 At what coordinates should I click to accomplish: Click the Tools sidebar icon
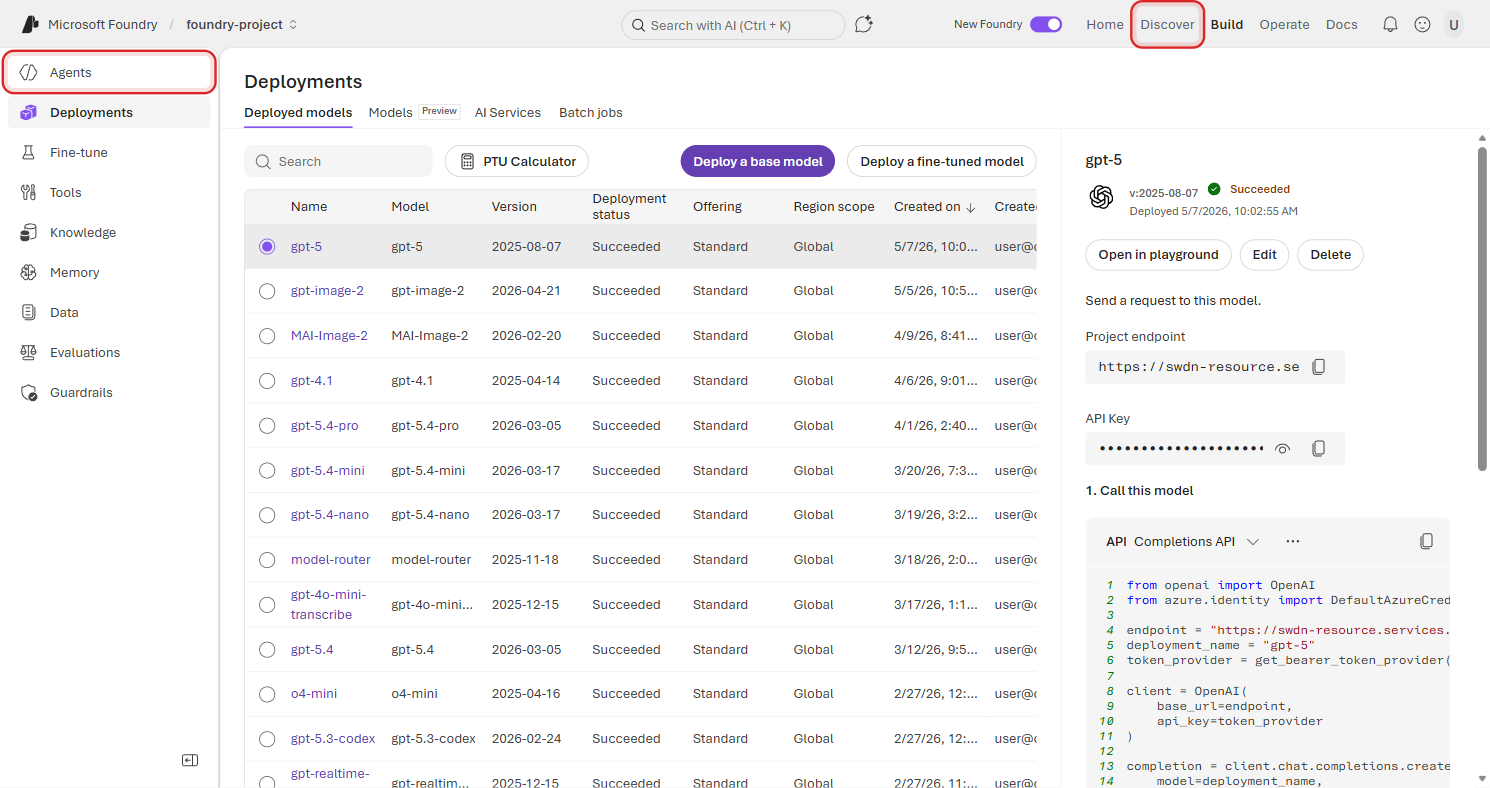[x=29, y=192]
